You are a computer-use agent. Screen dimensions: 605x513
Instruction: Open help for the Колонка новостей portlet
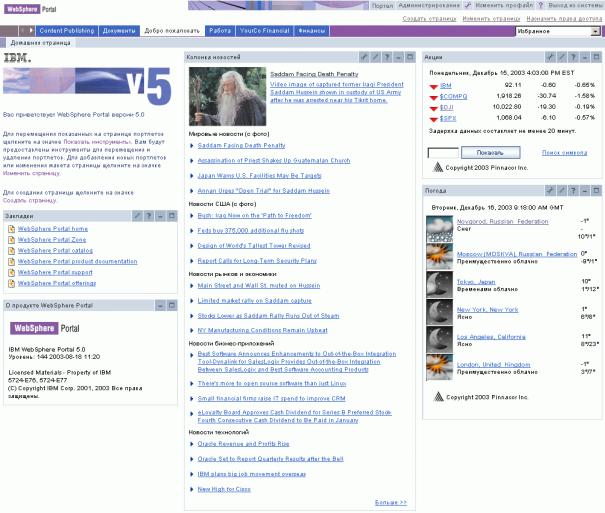(387, 57)
